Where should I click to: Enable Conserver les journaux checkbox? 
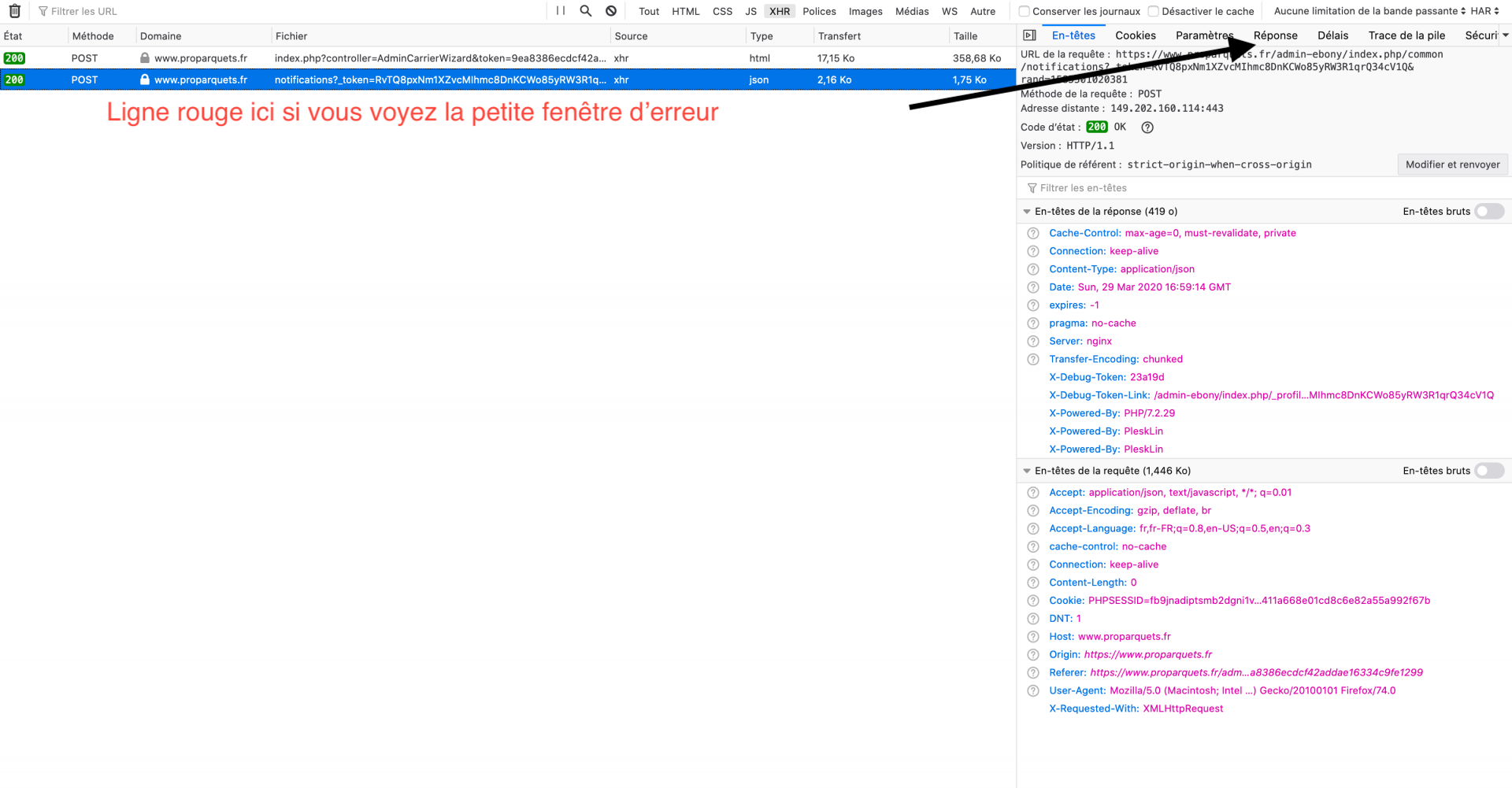[x=1025, y=12]
